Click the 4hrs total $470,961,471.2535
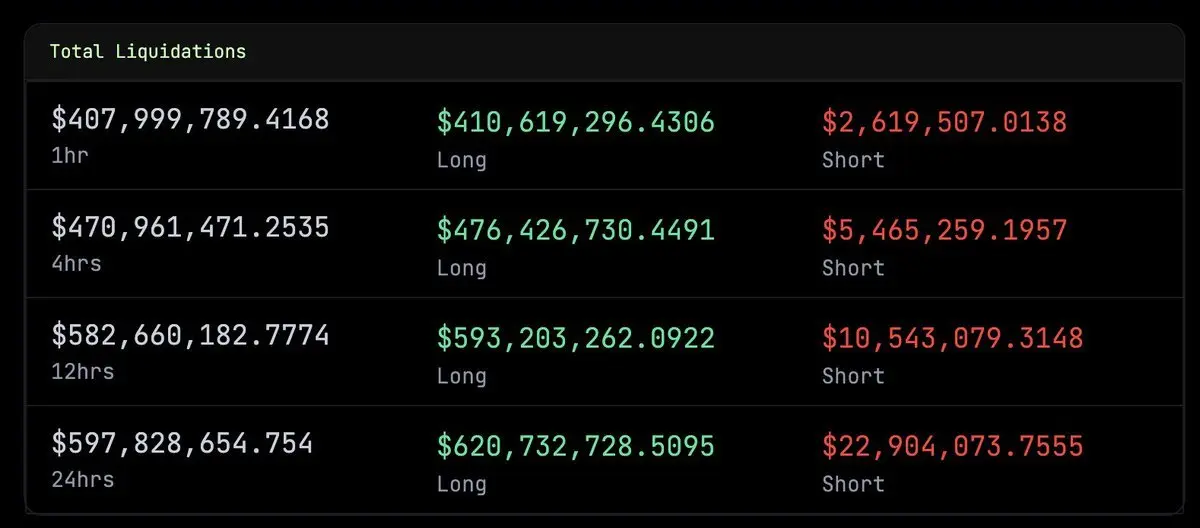The height and width of the screenshot is (528, 1200). (190, 228)
